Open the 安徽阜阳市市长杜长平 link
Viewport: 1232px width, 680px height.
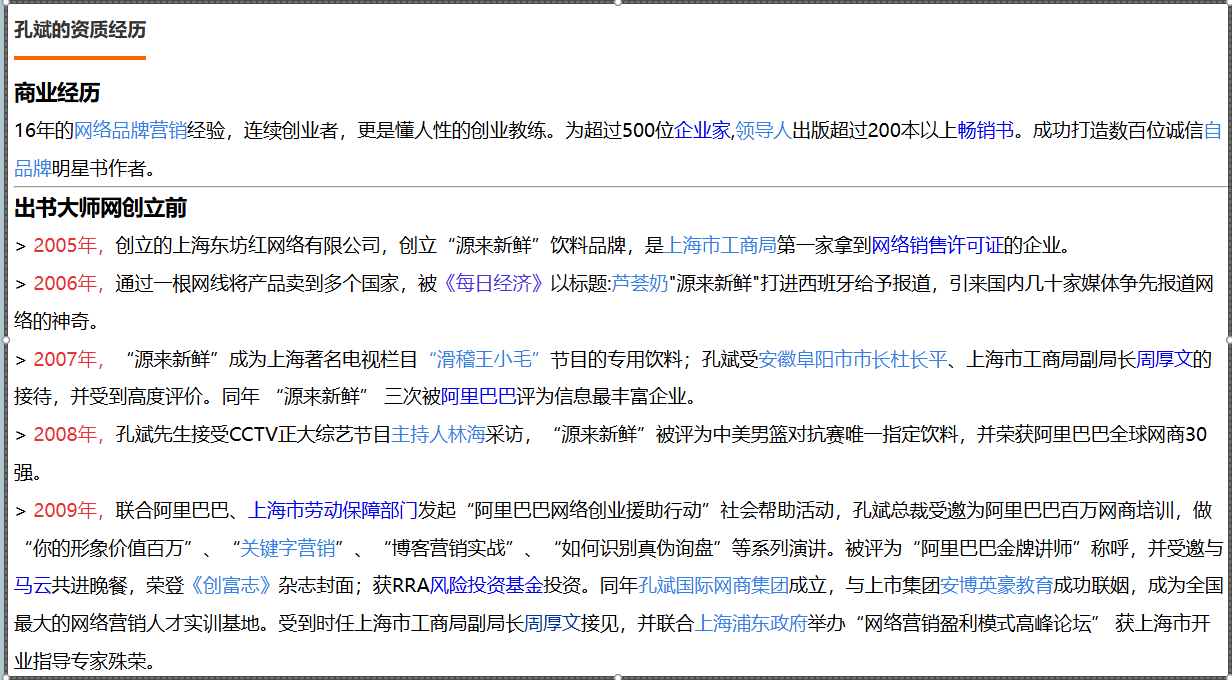tap(852, 359)
